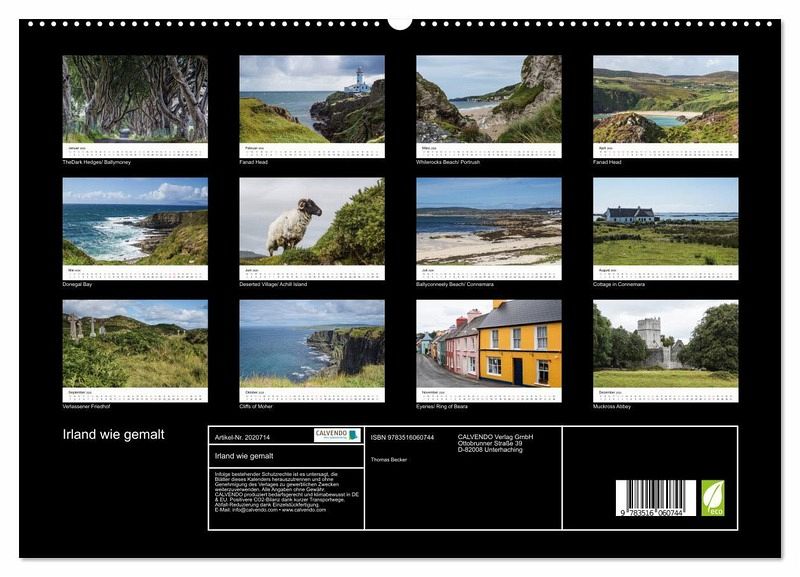Viewport: 800px width, 577px height.
Task: Click caption 'Cliffs of Moher'
Action: 256,407
